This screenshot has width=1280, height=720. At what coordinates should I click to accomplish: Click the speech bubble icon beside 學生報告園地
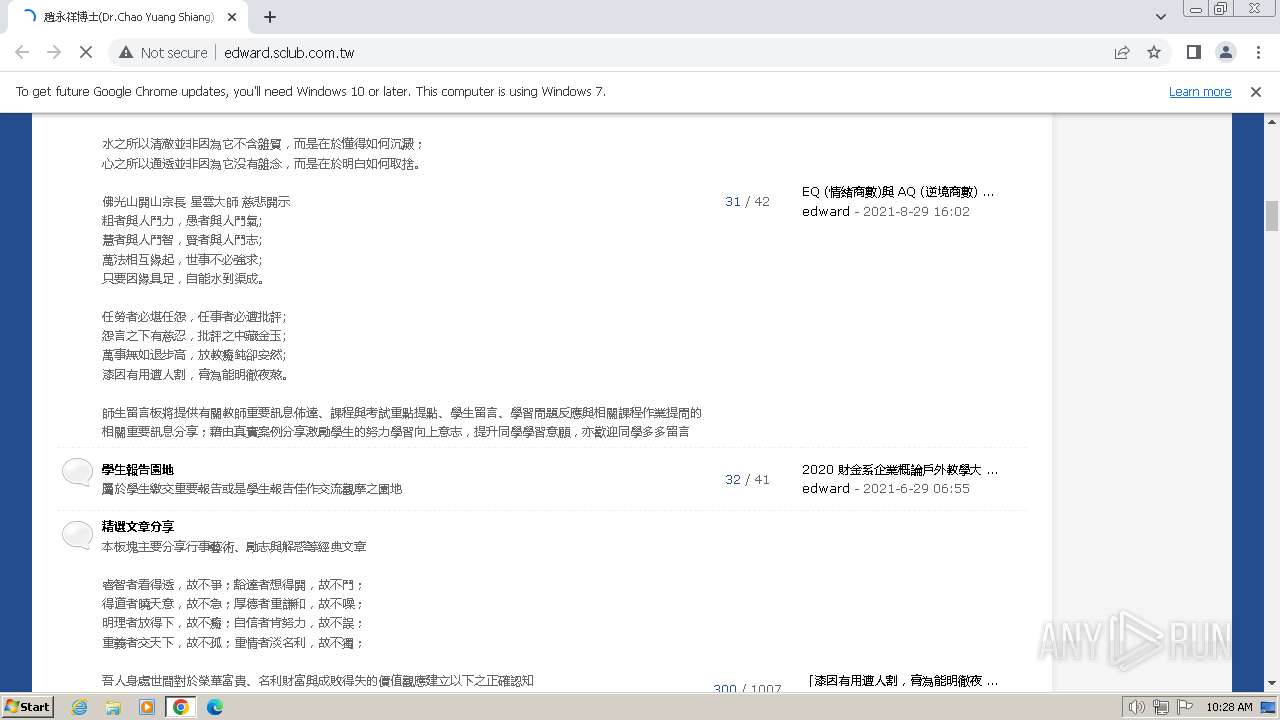coord(77,472)
